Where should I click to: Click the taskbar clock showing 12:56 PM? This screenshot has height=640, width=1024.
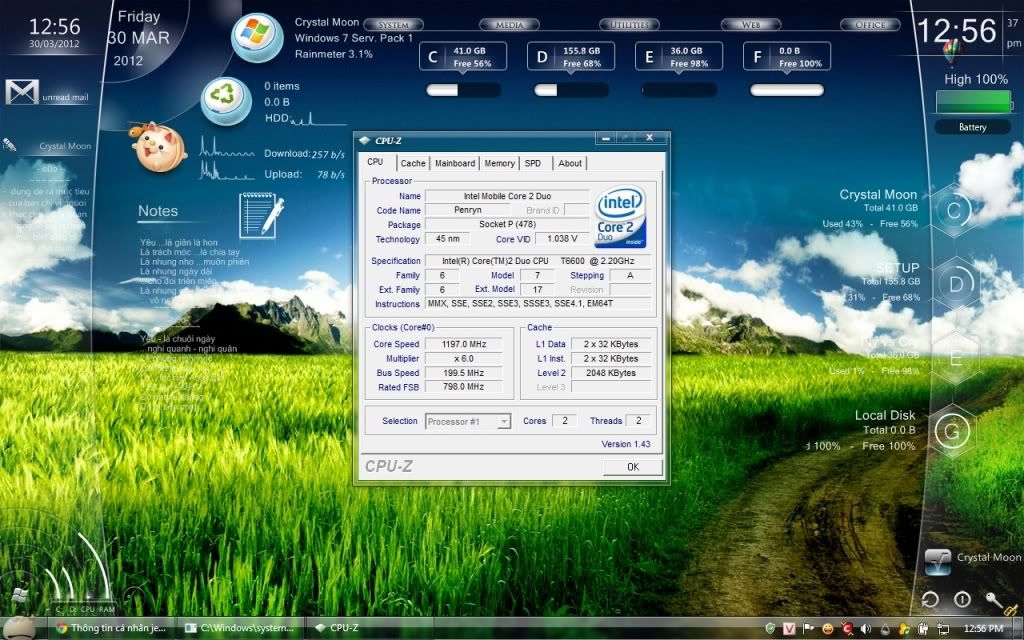(984, 628)
